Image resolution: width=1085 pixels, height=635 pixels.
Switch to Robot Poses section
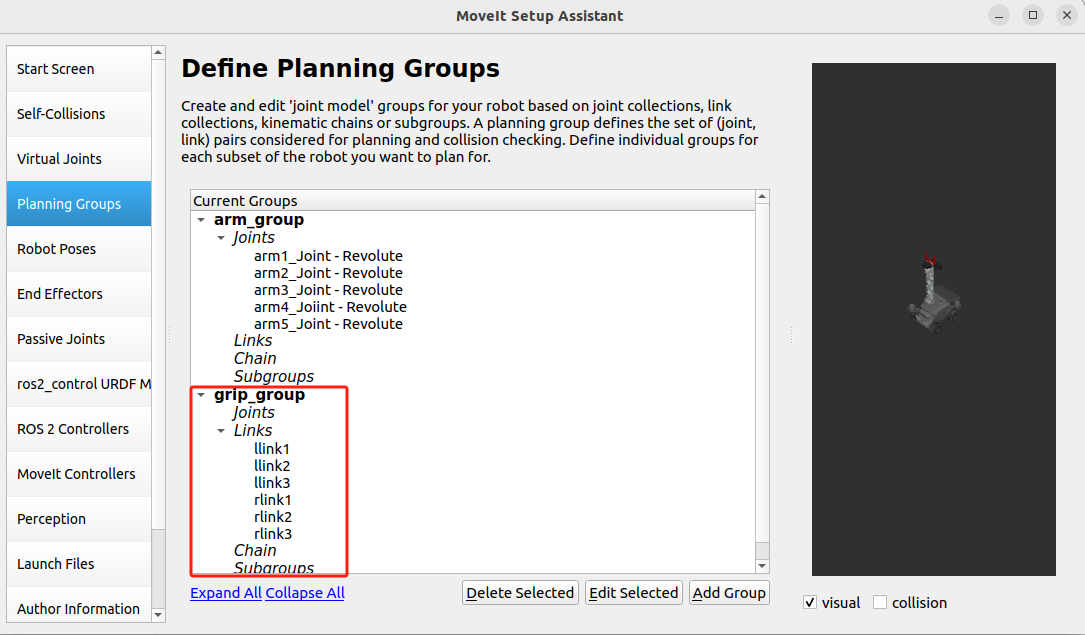click(x=79, y=249)
